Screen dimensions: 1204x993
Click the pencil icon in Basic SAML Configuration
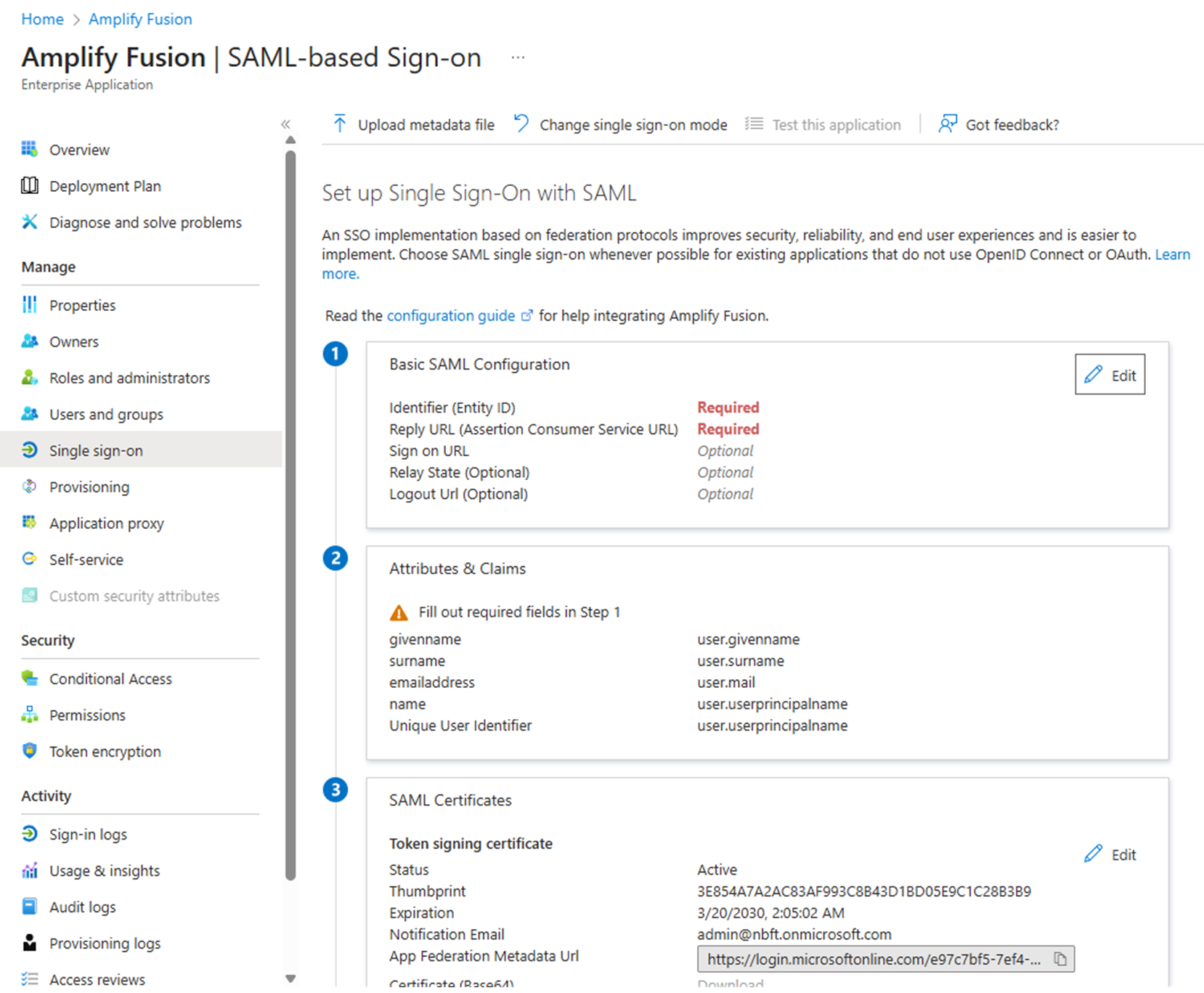pyautogui.click(x=1093, y=375)
